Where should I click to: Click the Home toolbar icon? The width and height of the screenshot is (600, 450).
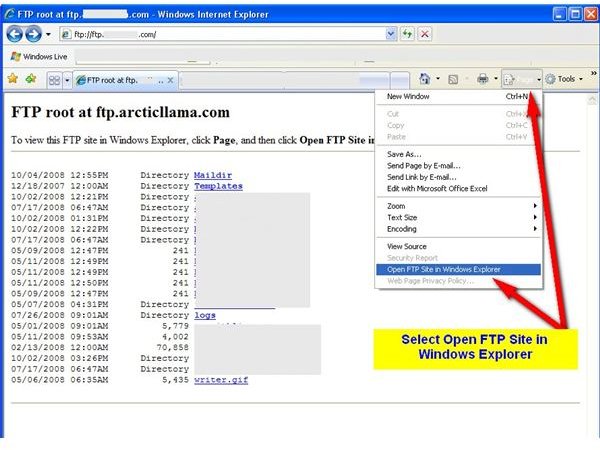(424, 79)
